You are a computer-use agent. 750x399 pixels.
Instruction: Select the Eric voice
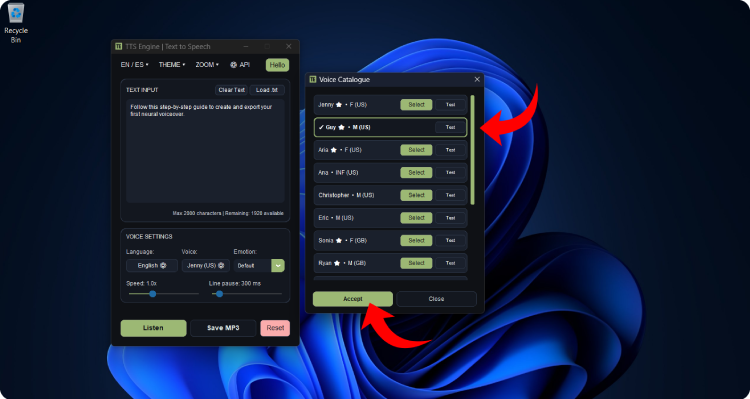click(416, 218)
